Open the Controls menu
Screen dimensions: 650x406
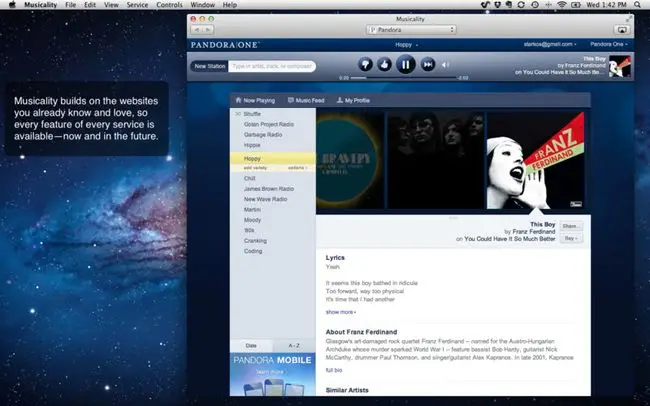pos(169,5)
